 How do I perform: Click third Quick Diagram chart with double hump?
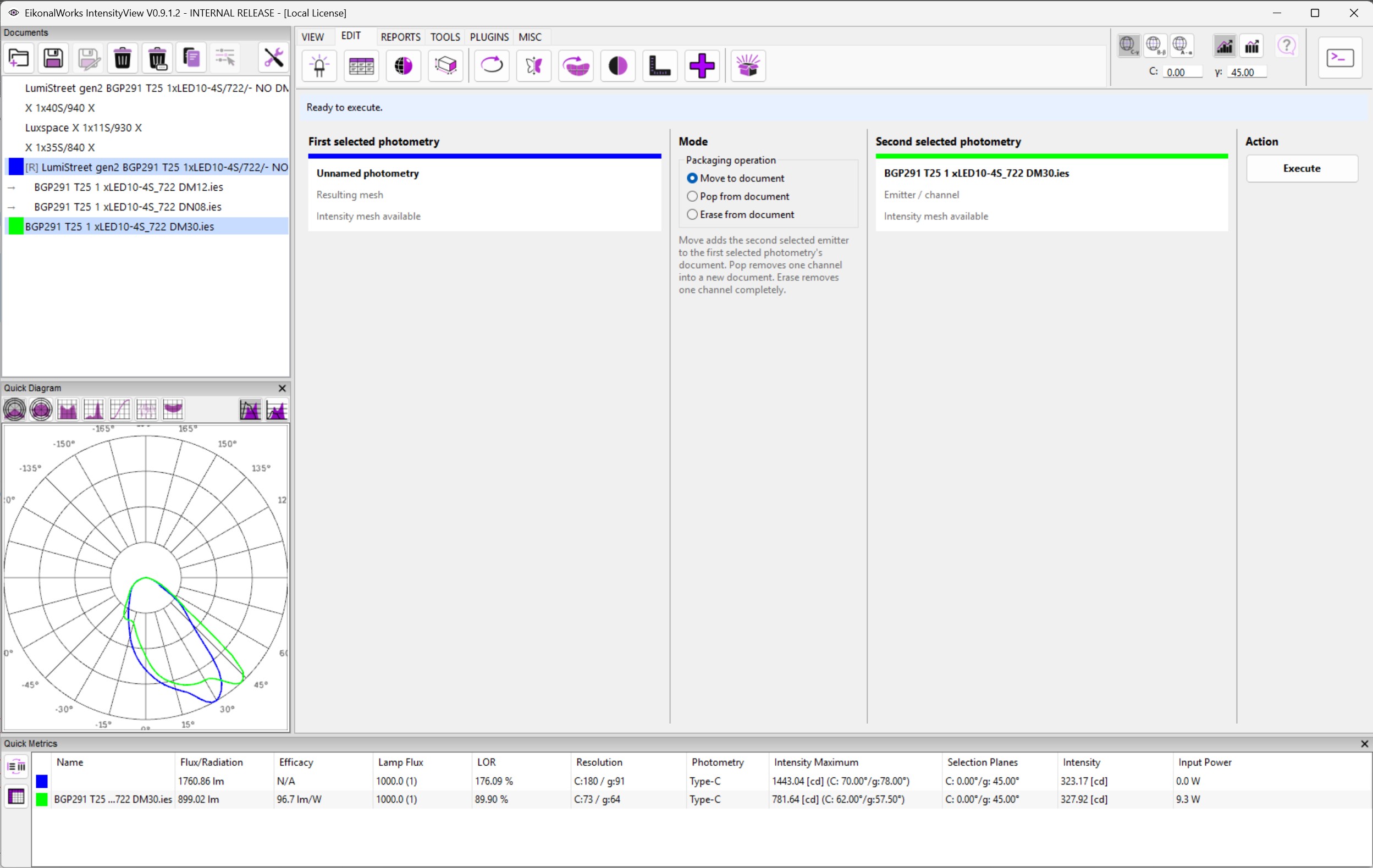[67, 410]
